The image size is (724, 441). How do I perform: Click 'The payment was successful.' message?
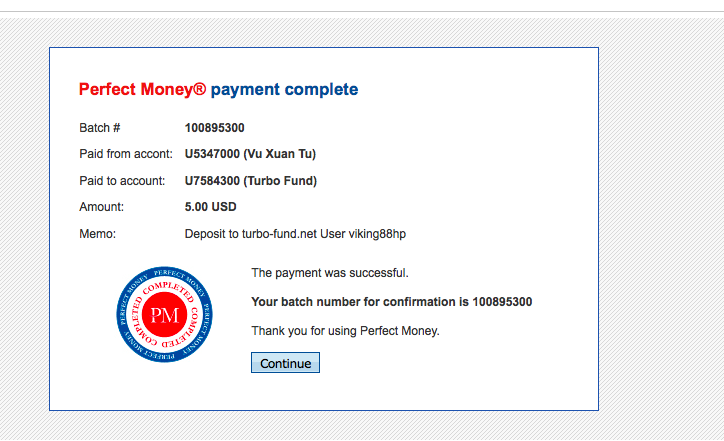330,273
